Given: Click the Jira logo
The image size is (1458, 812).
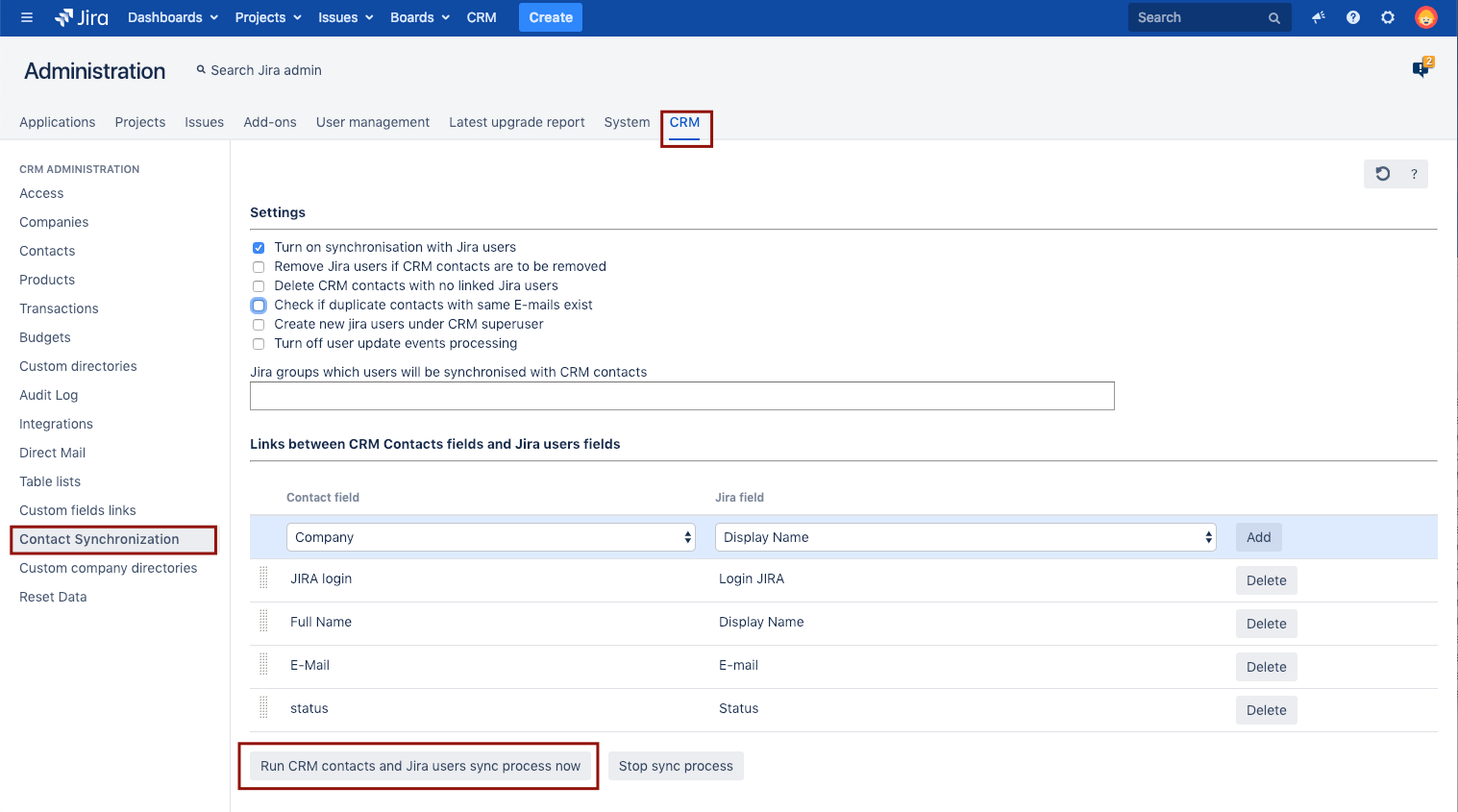Looking at the screenshot, I should coord(82,17).
